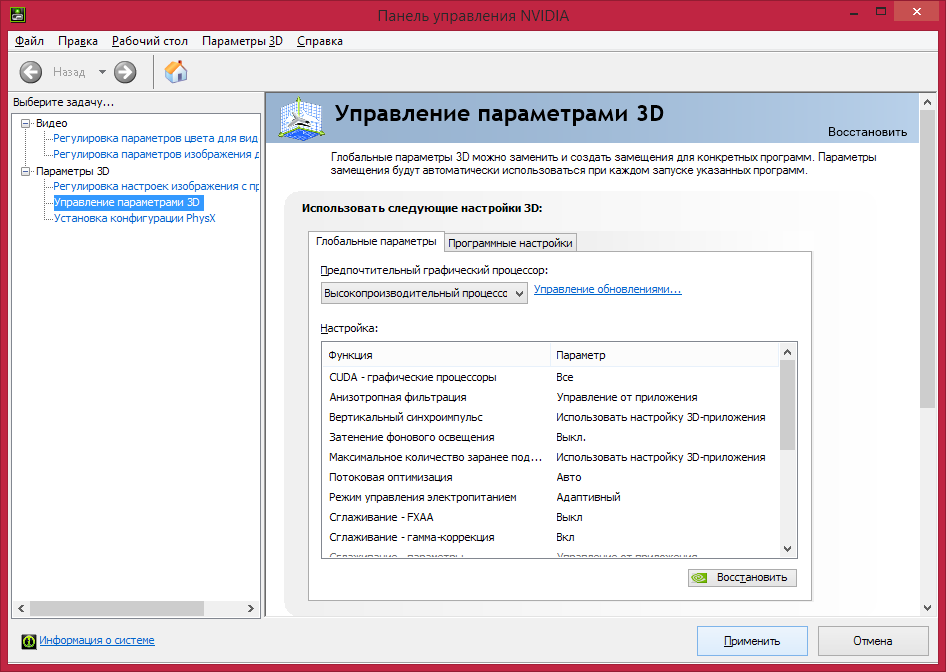This screenshot has width=946, height=672.
Task: Open the preferred graphics processor dropdown
Action: click(x=424, y=293)
